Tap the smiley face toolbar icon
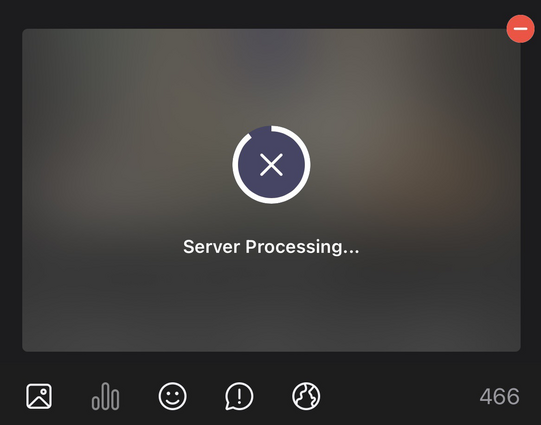Image resolution: width=541 pixels, height=425 pixels. click(173, 396)
